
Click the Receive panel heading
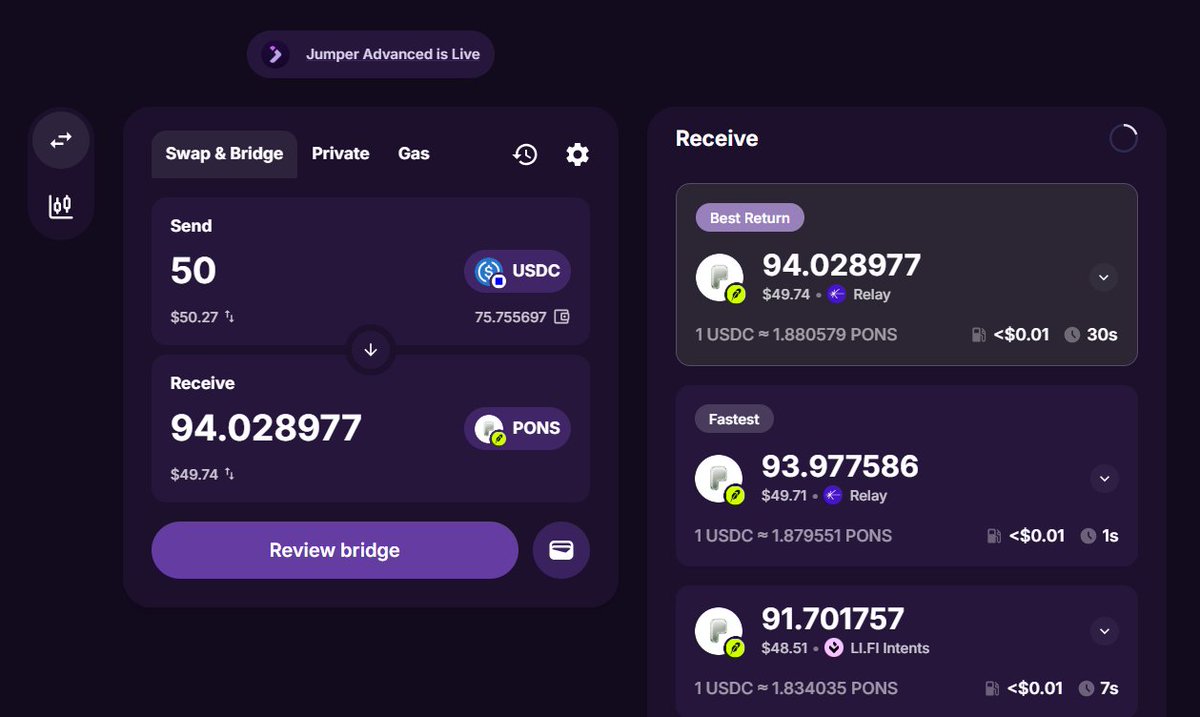[x=717, y=138]
